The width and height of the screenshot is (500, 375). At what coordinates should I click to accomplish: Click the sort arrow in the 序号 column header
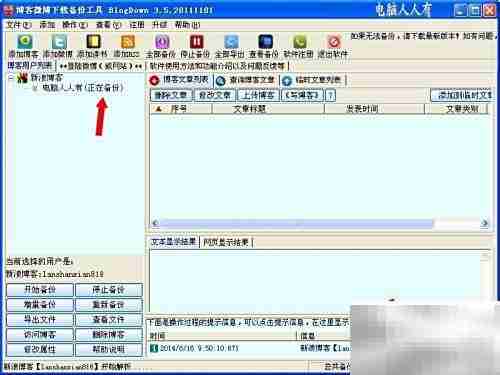point(159,109)
